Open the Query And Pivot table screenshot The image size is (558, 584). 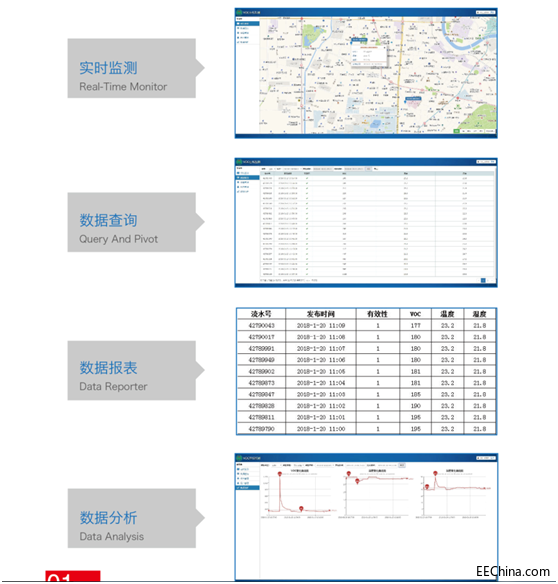coord(366,222)
